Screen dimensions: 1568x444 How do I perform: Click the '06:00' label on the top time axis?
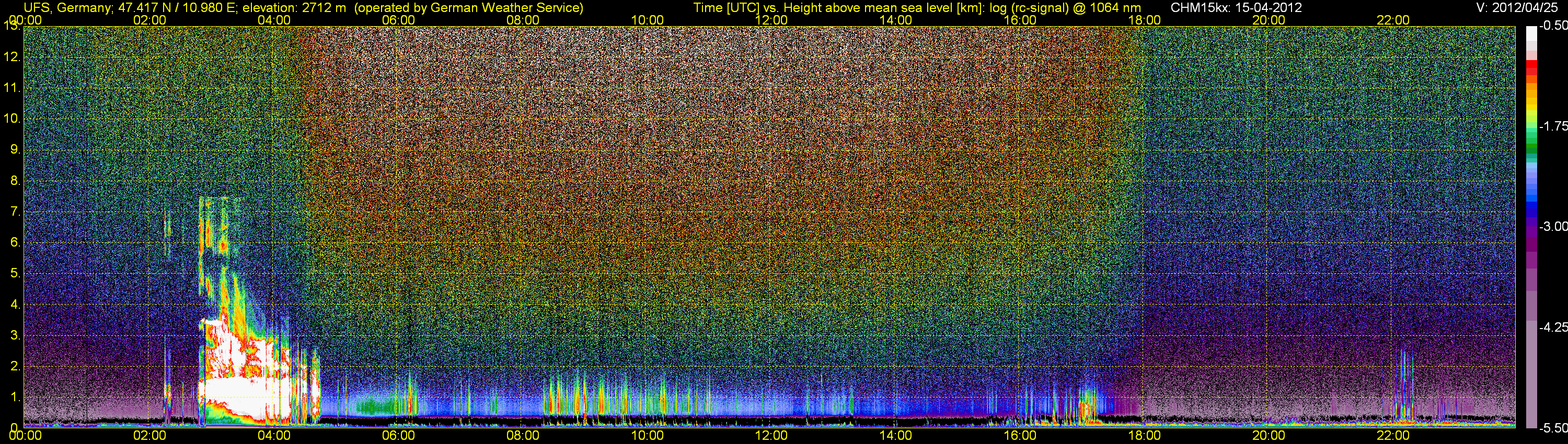[x=399, y=20]
